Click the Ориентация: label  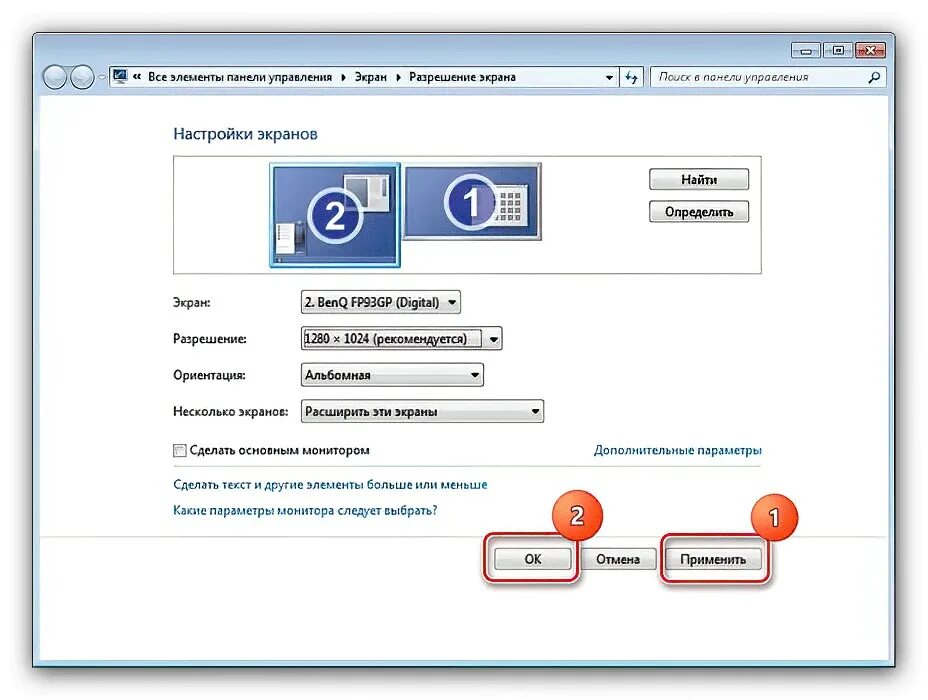209,375
